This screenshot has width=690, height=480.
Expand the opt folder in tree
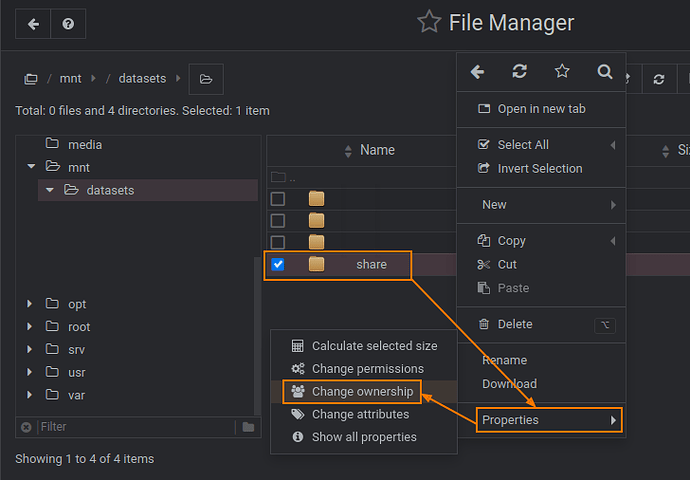30,304
